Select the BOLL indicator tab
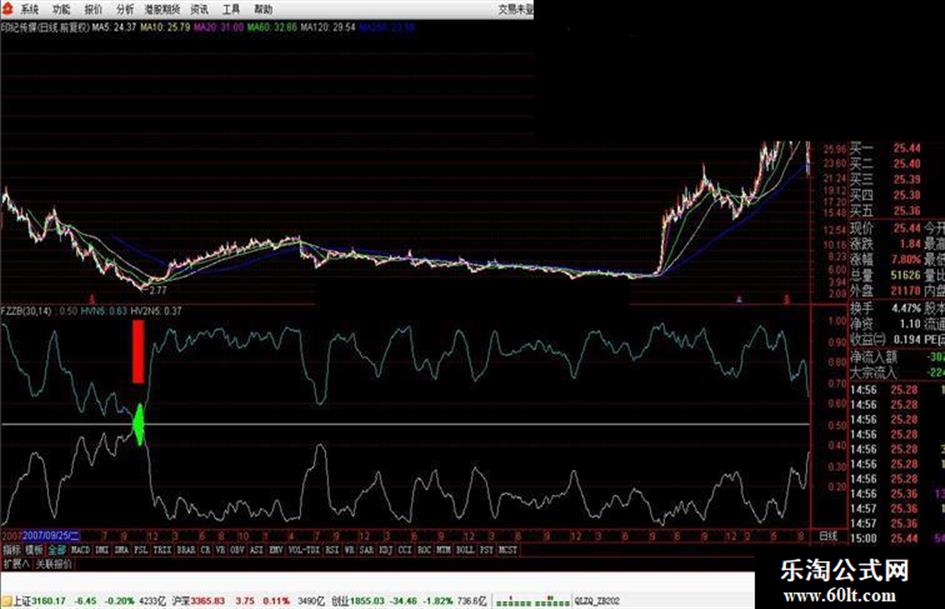Image resolution: width=945 pixels, height=609 pixels. pos(465,550)
